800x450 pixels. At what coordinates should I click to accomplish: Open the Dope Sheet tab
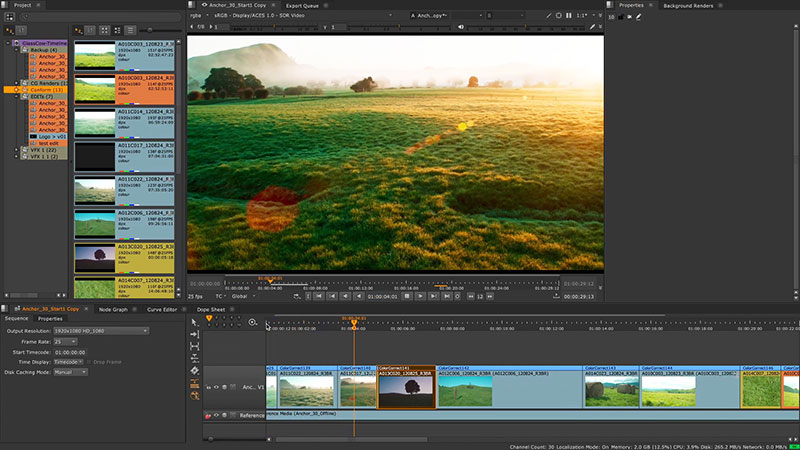tap(211, 309)
